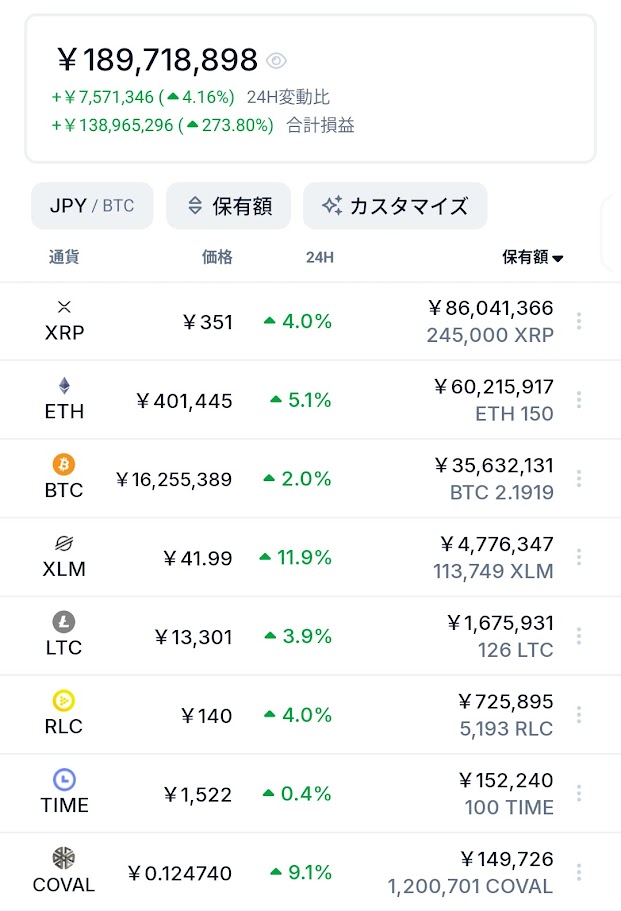Select the TIME clock coin icon
Image resolution: width=621 pixels, height=911 pixels.
click(x=64, y=779)
